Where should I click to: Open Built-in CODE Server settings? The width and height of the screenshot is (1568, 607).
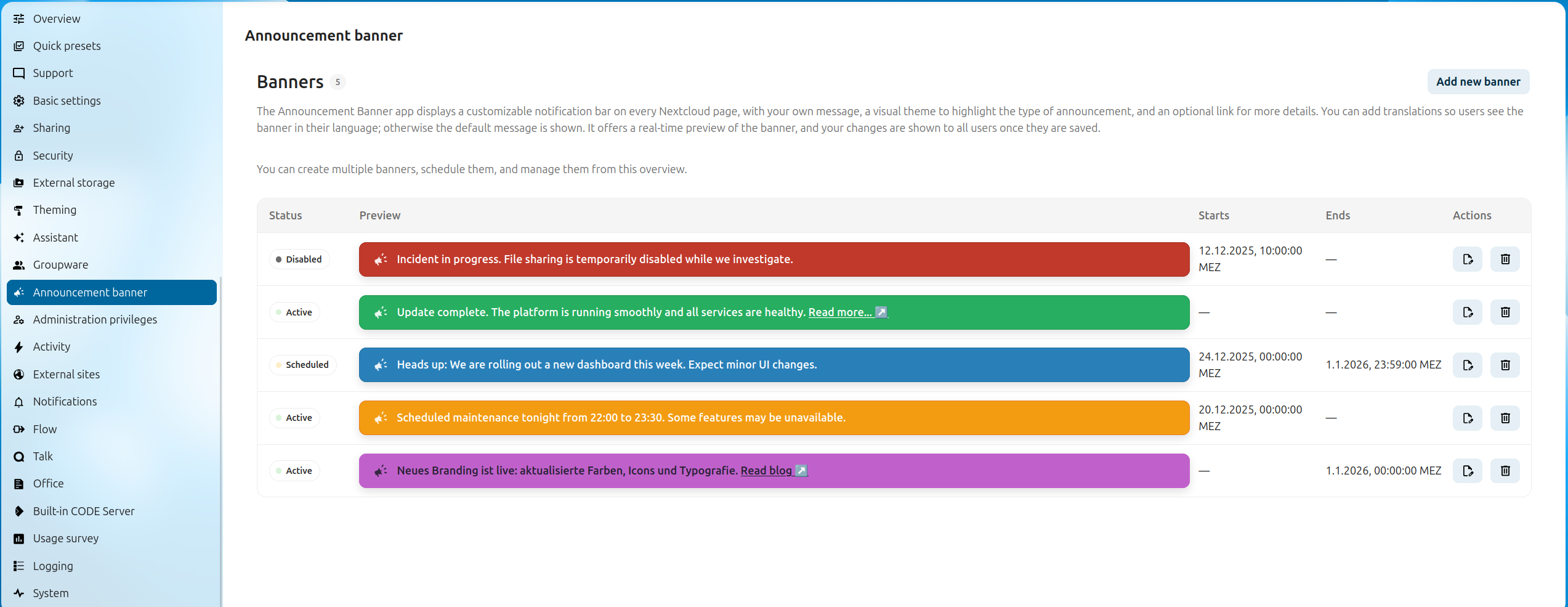[x=111, y=511]
